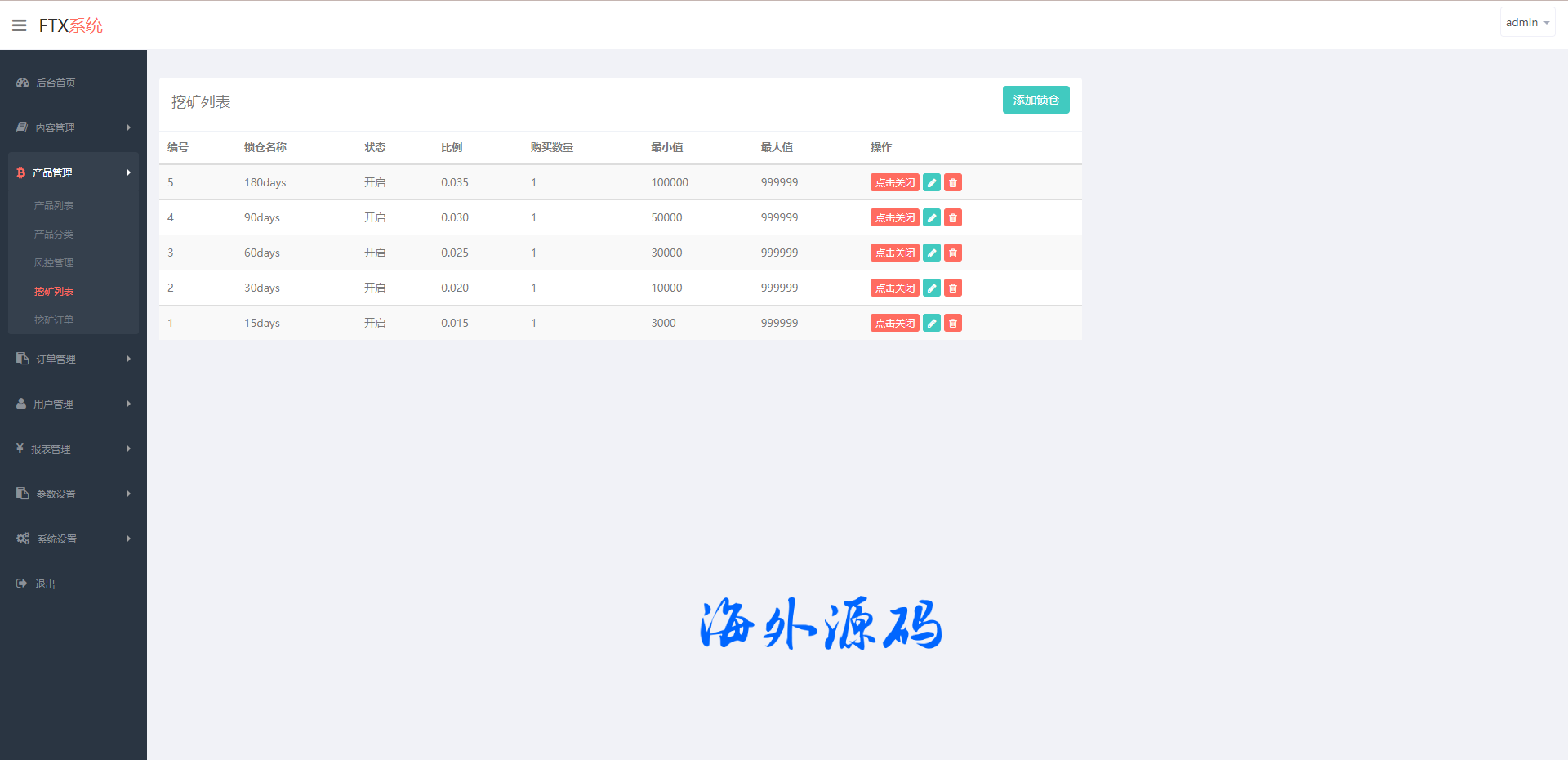Click the hamburger menu icon beside FTX

[x=20, y=25]
